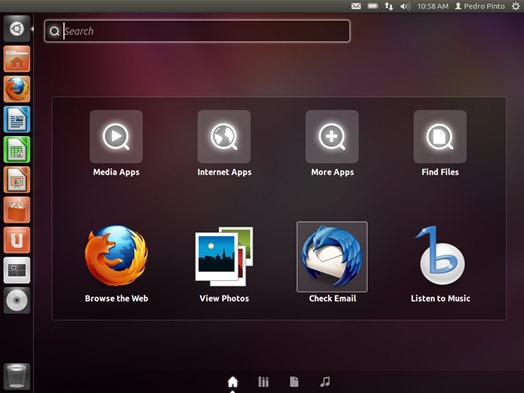The image size is (524, 393).
Task: Open LibreOffice Writer in the launcher
Action: [x=17, y=119]
